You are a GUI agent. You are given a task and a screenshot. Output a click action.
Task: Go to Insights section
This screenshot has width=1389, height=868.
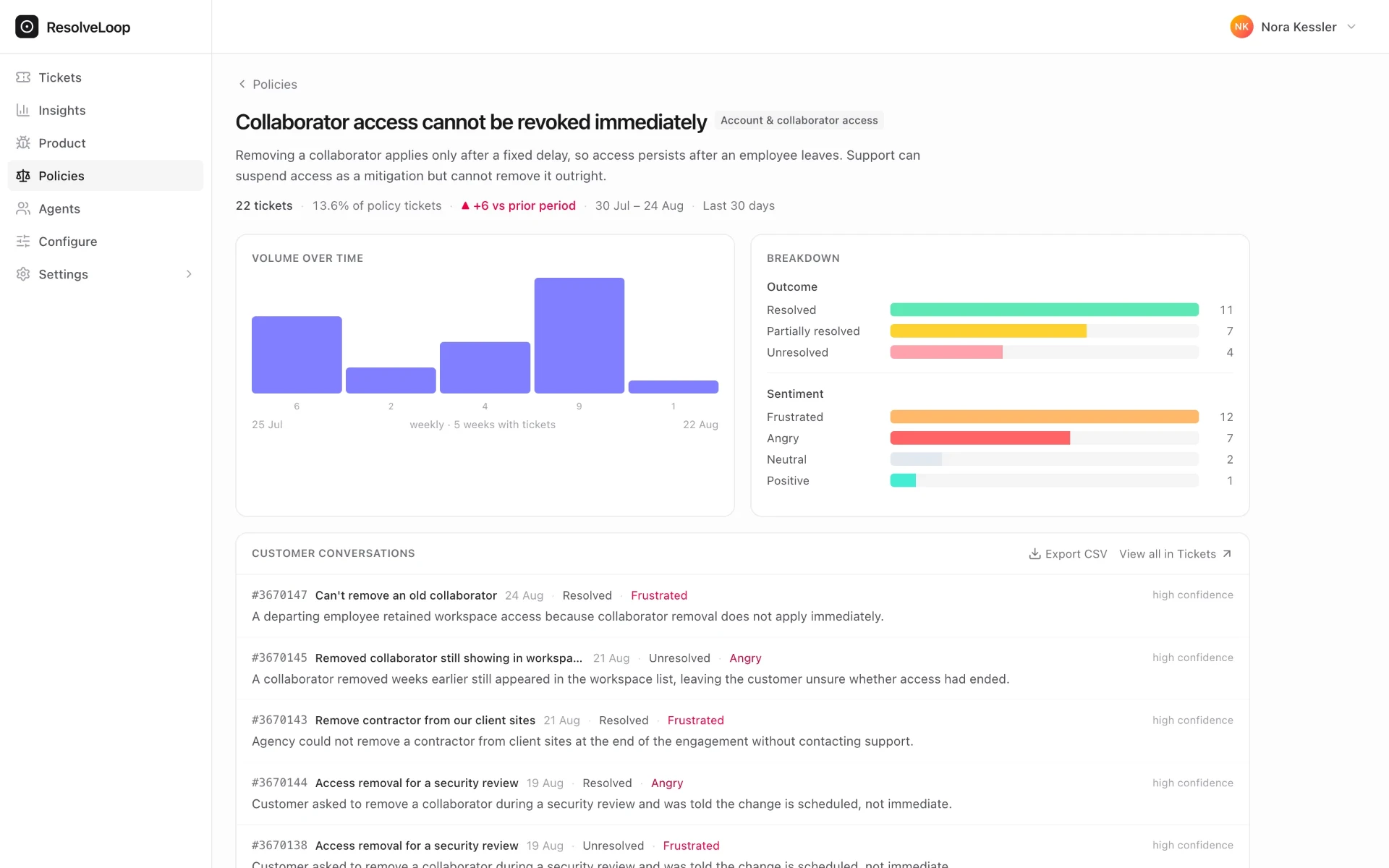106,110
